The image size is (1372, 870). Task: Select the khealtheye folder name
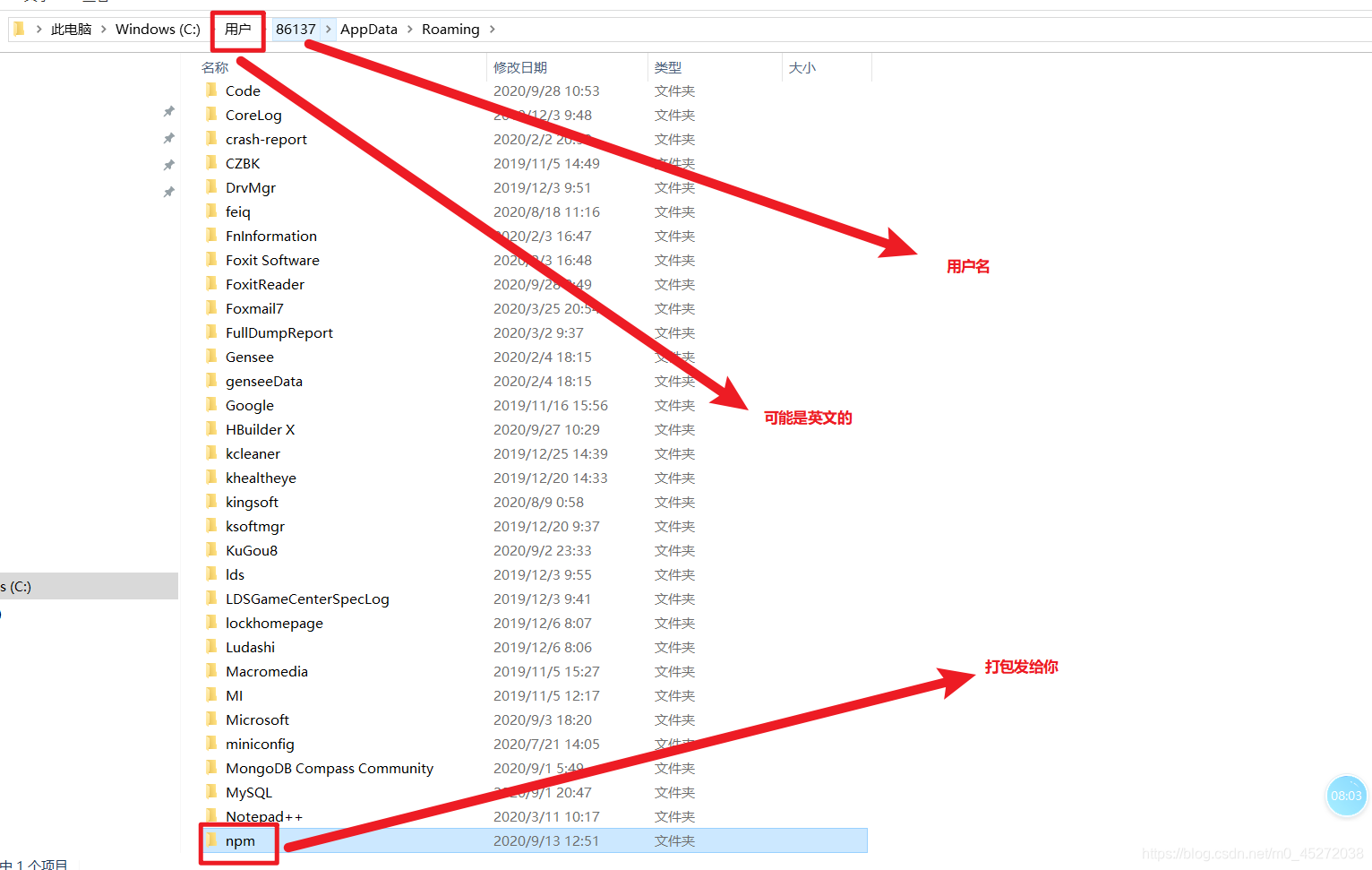261,478
